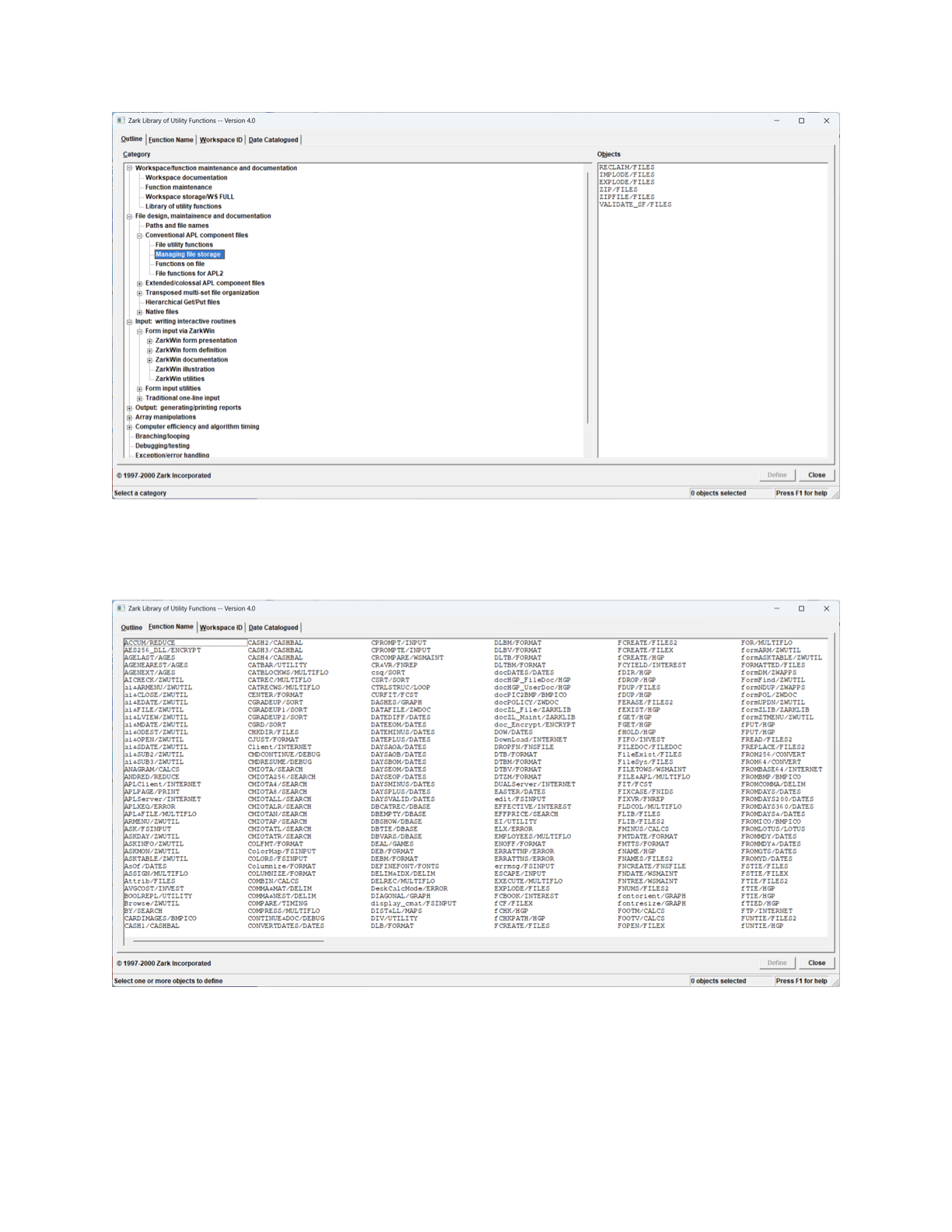
Task: Expand Transposed multi-set file organization node
Action: (x=139, y=293)
